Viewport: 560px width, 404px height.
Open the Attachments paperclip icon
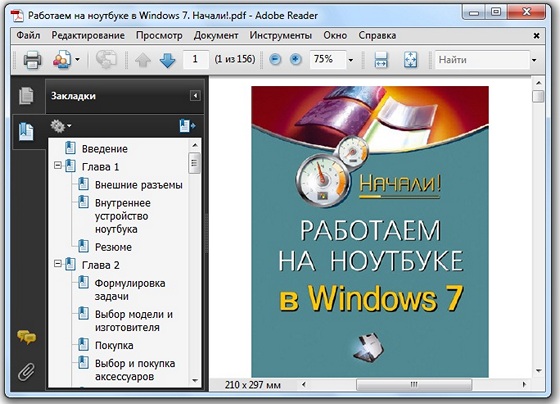point(27,372)
